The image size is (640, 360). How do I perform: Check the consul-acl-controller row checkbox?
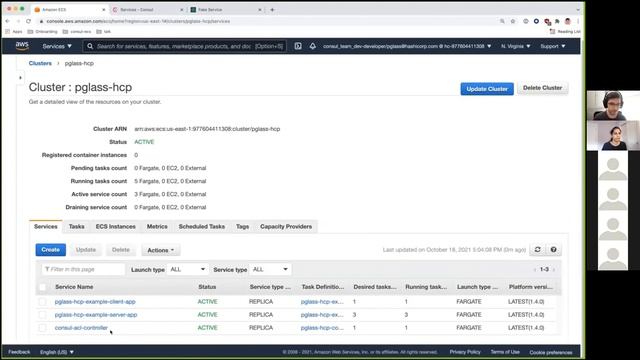[42, 328]
